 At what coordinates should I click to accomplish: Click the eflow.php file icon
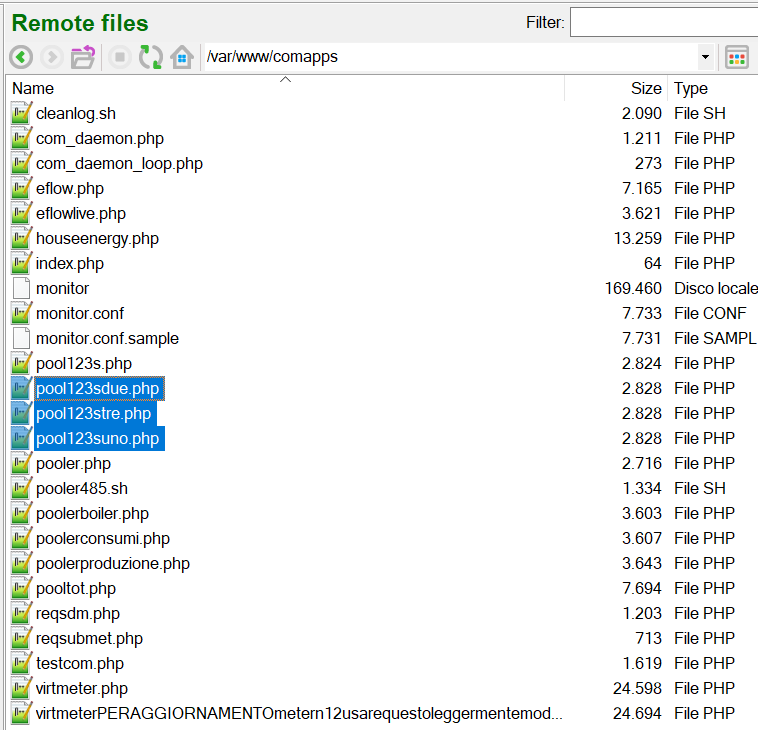[x=21, y=188]
